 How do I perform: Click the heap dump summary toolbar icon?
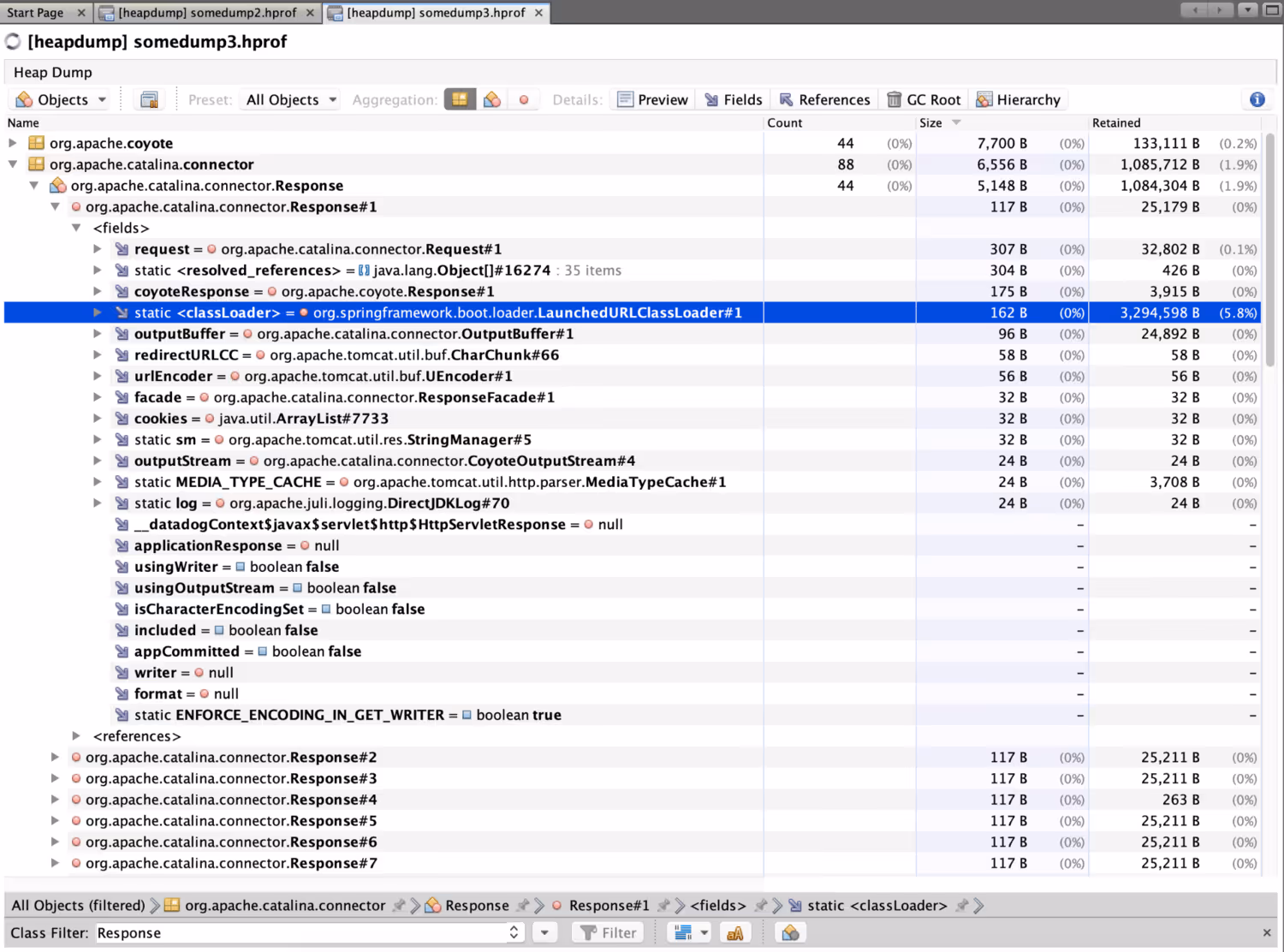(149, 99)
